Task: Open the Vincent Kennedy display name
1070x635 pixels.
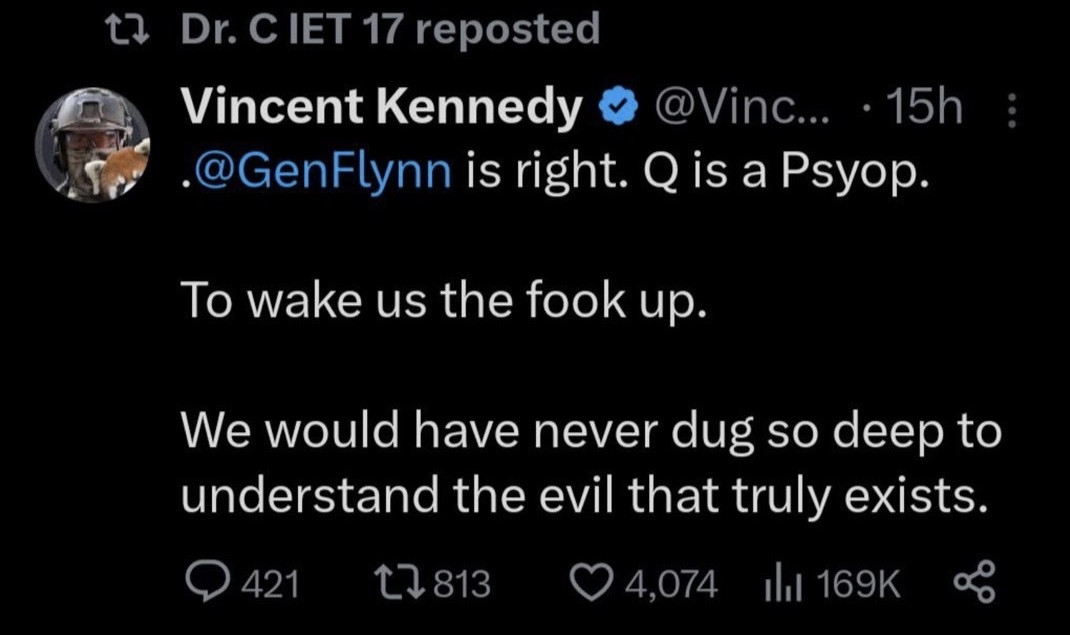Action: 381,108
